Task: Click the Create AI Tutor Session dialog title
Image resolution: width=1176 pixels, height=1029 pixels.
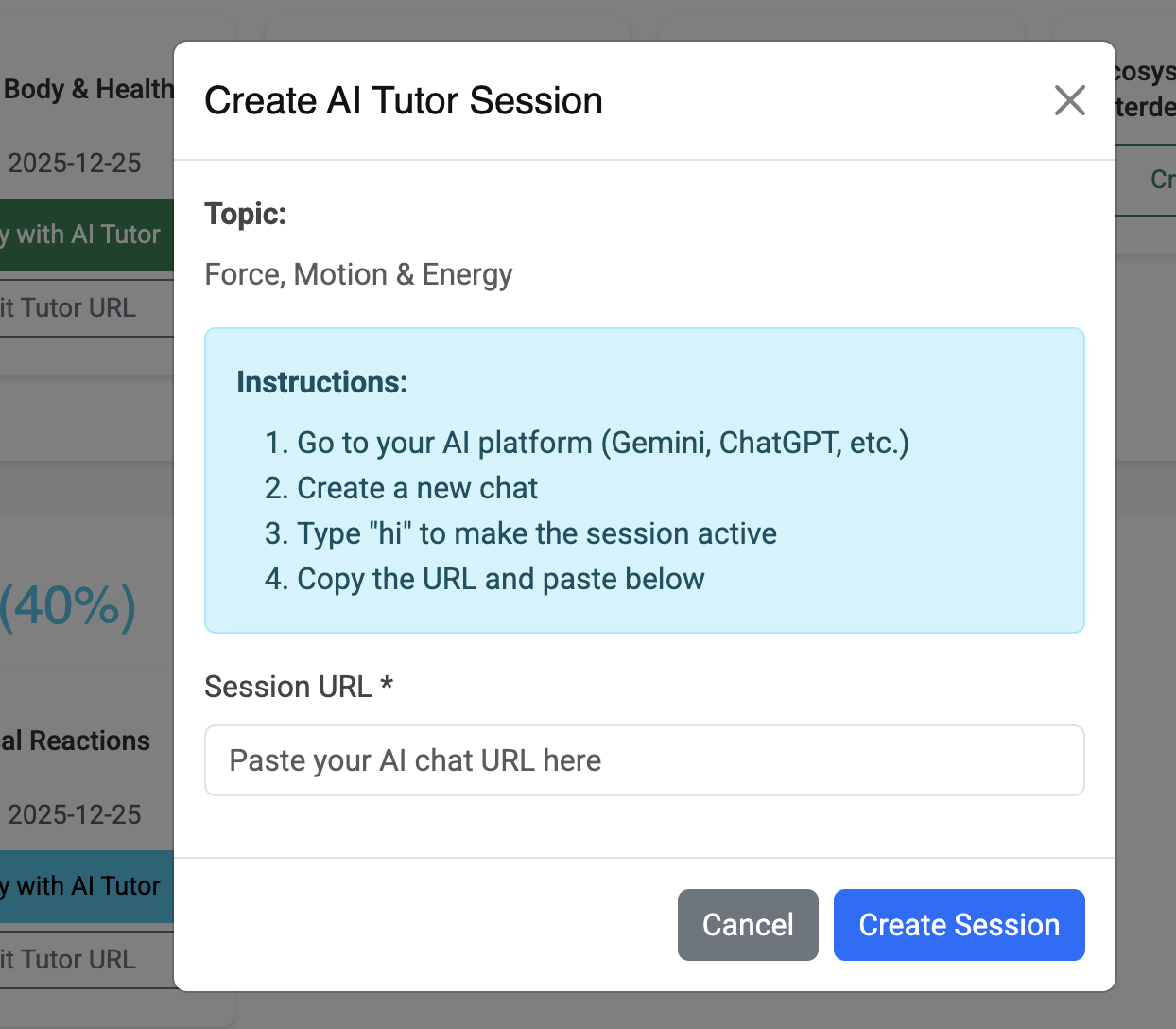Action: pyautogui.click(x=404, y=101)
